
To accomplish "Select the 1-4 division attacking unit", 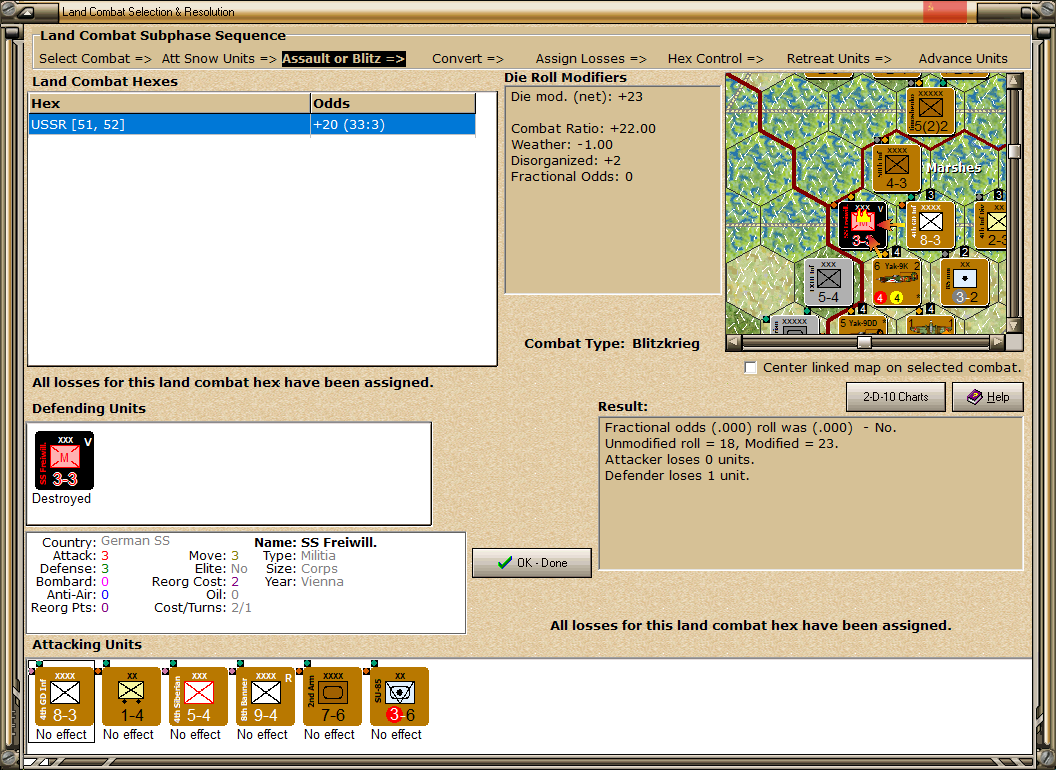I will pyautogui.click(x=131, y=697).
